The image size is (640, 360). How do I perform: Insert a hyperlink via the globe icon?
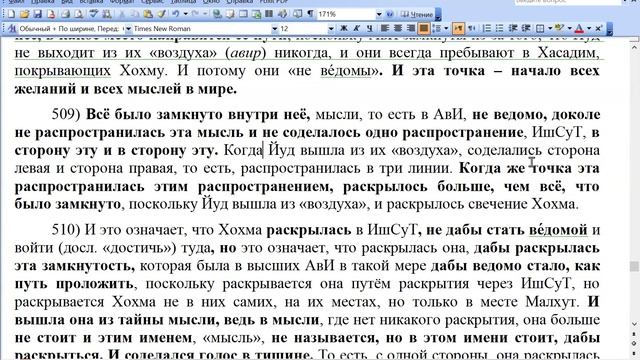tap(217, 14)
